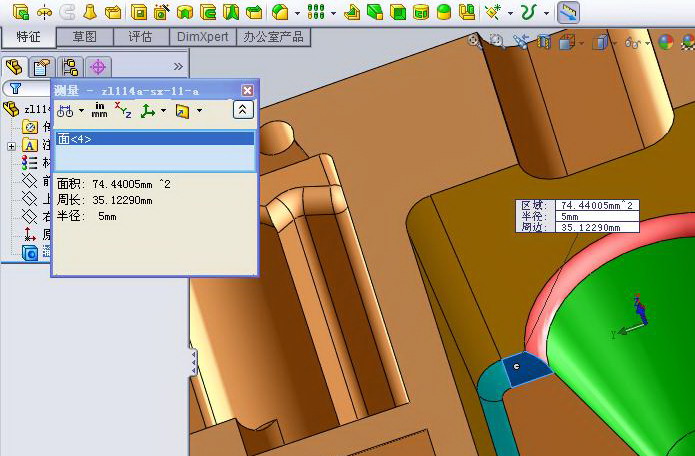Expand XYZ Relative To dropdown arrow

(x=164, y=110)
